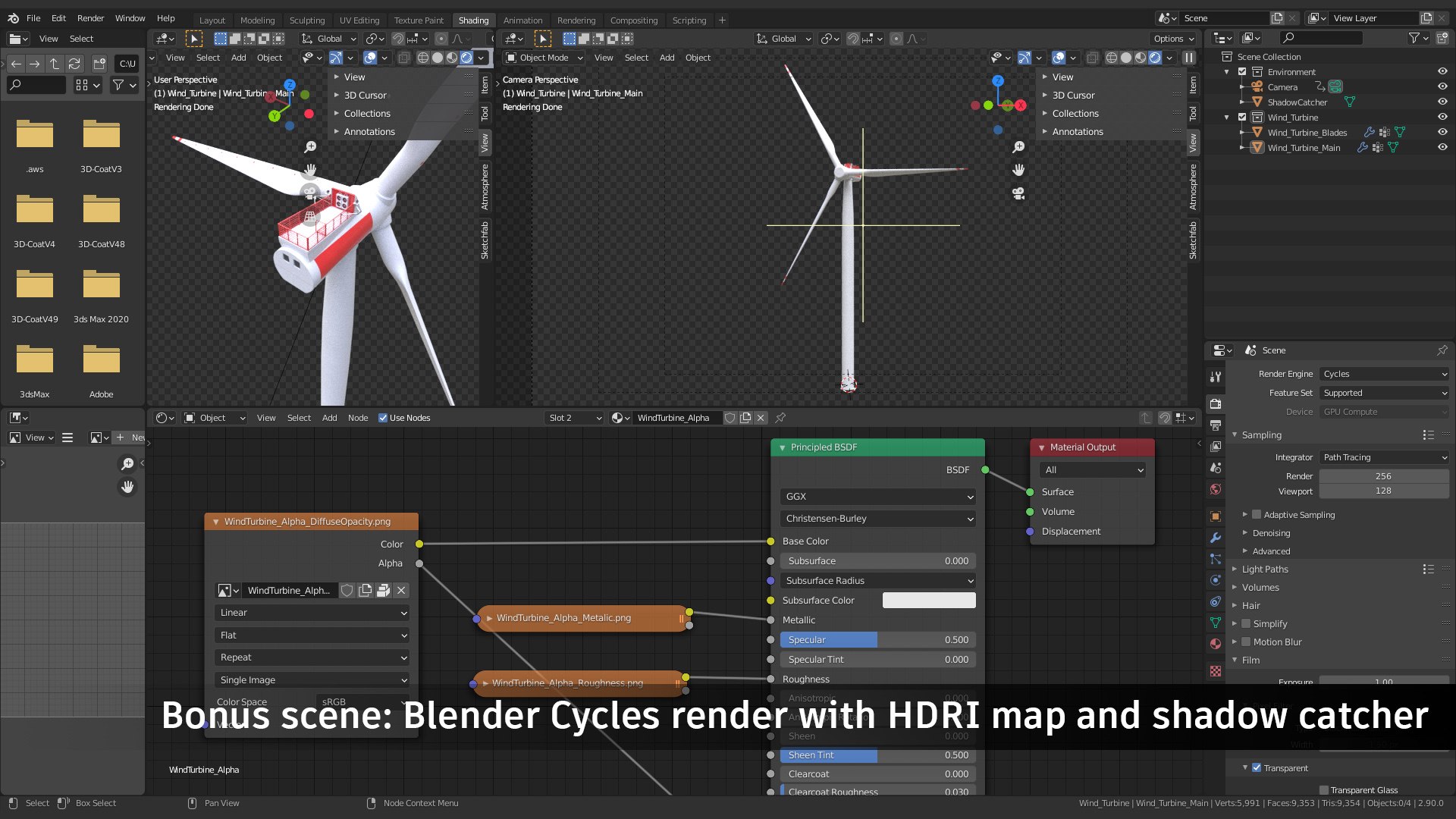Image resolution: width=1456 pixels, height=819 pixels.
Task: Refresh the file browser list
Action: point(74,64)
